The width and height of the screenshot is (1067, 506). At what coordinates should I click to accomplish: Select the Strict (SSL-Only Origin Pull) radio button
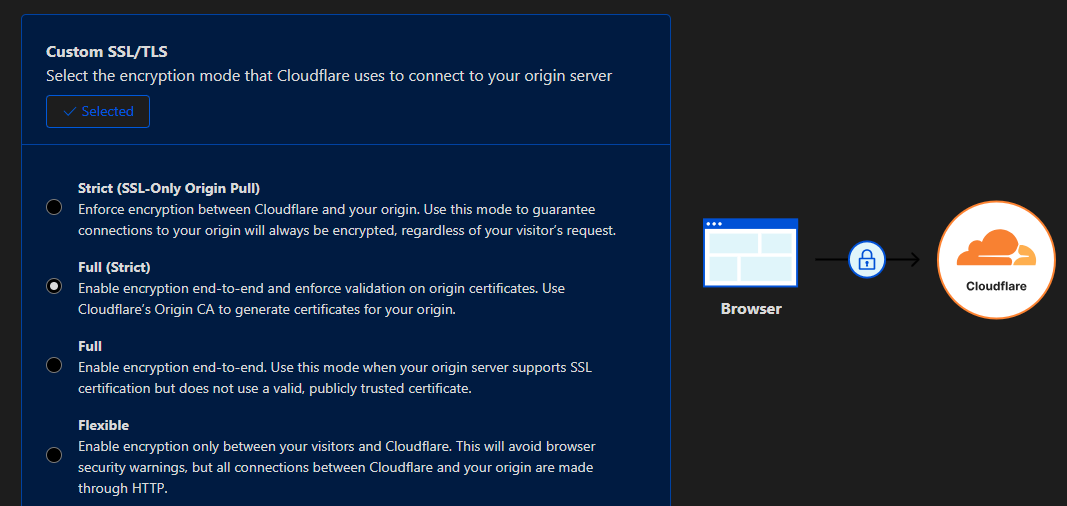click(x=54, y=207)
